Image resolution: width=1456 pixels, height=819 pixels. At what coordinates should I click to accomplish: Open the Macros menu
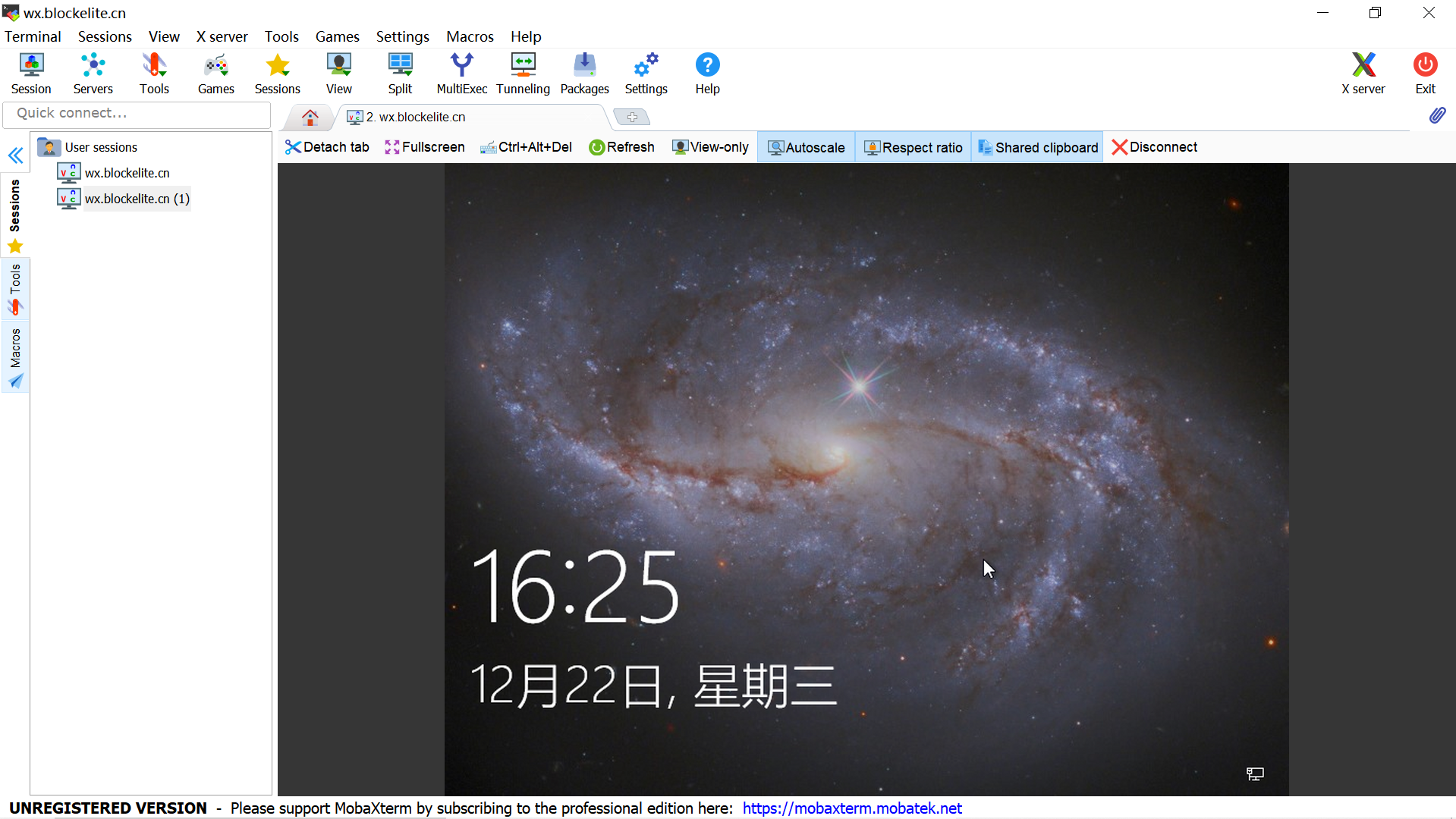(x=469, y=36)
